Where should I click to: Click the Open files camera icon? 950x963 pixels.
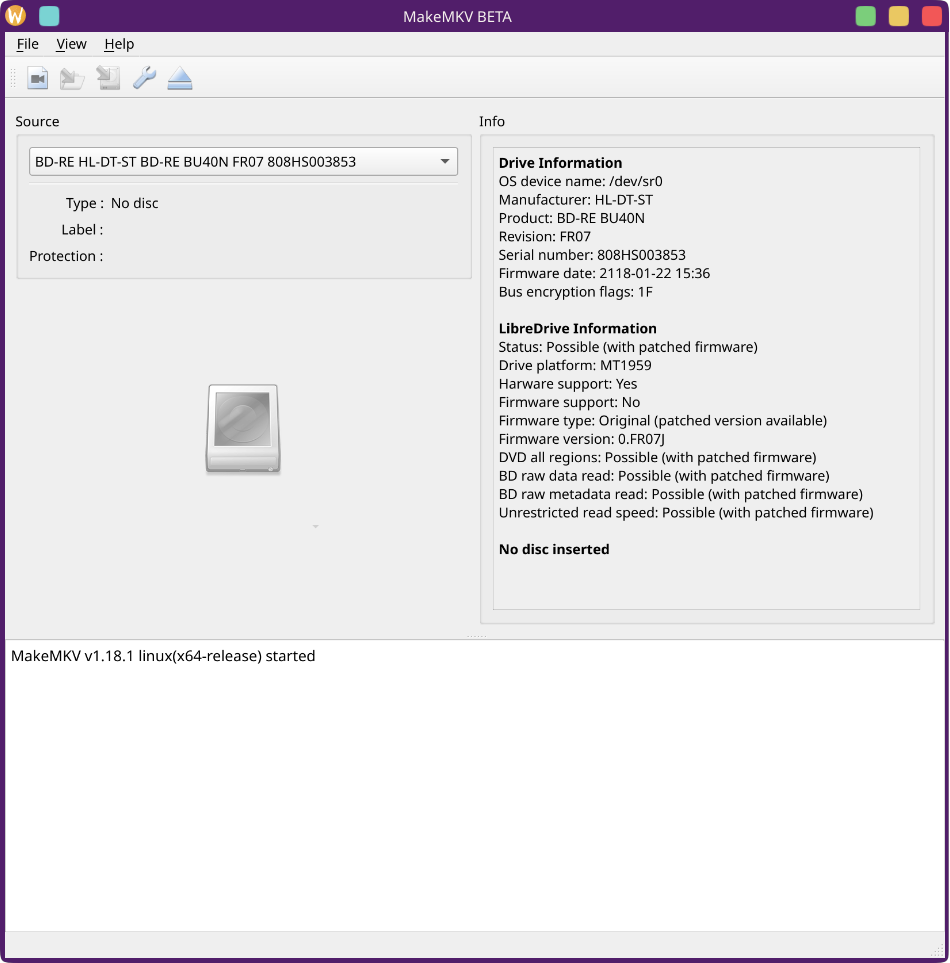coord(37,78)
